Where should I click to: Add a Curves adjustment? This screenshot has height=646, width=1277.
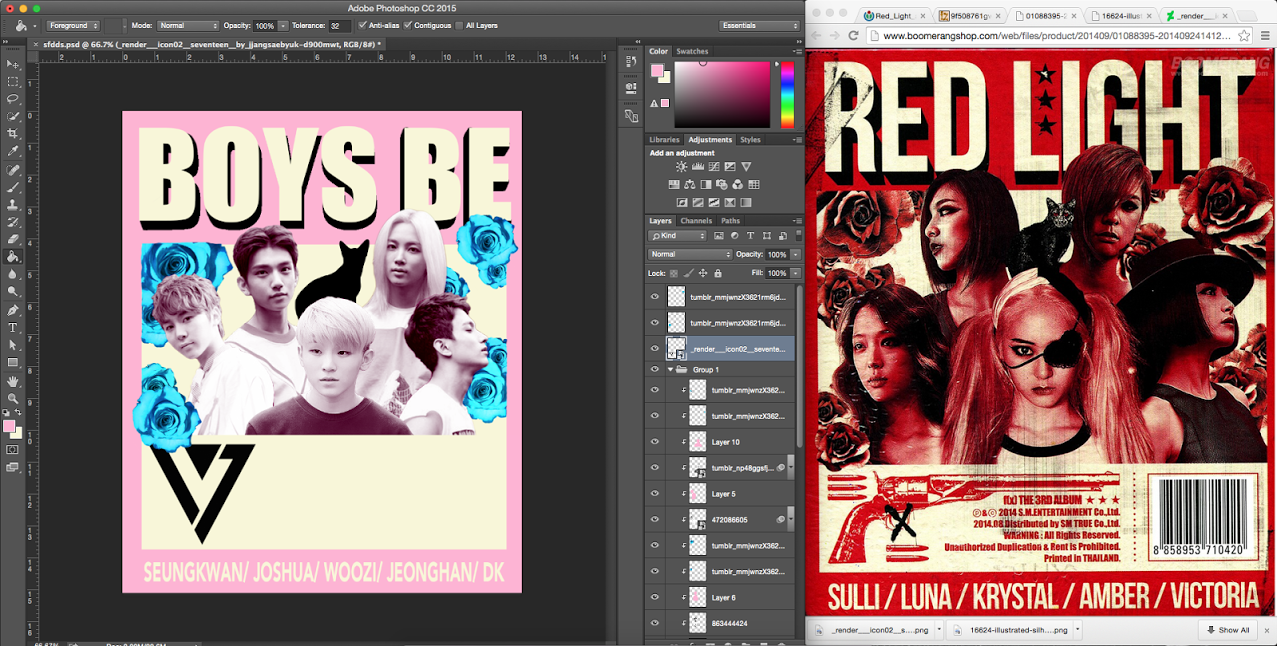coord(714,166)
